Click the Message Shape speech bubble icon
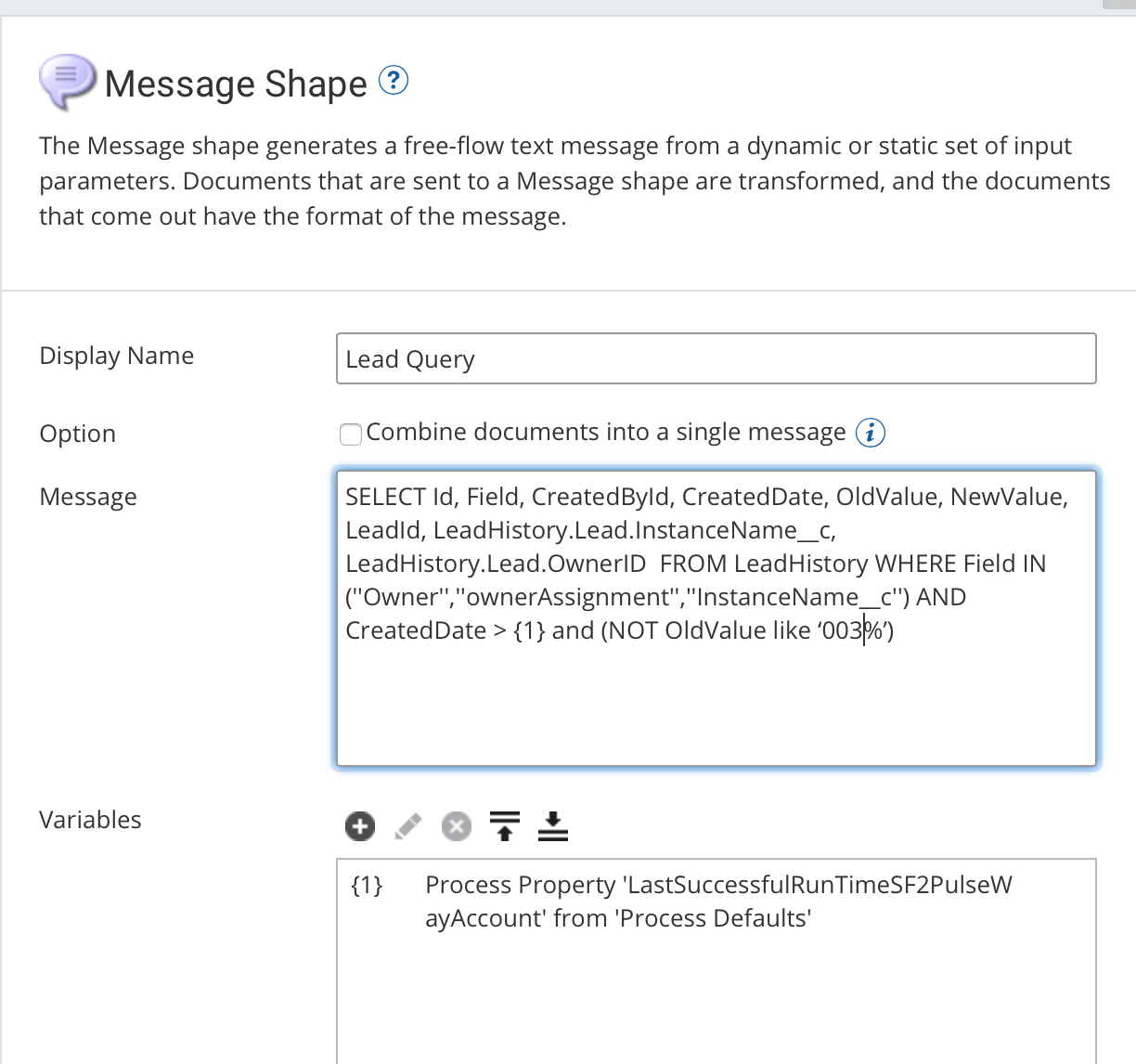The width and height of the screenshot is (1136, 1064). point(67,80)
